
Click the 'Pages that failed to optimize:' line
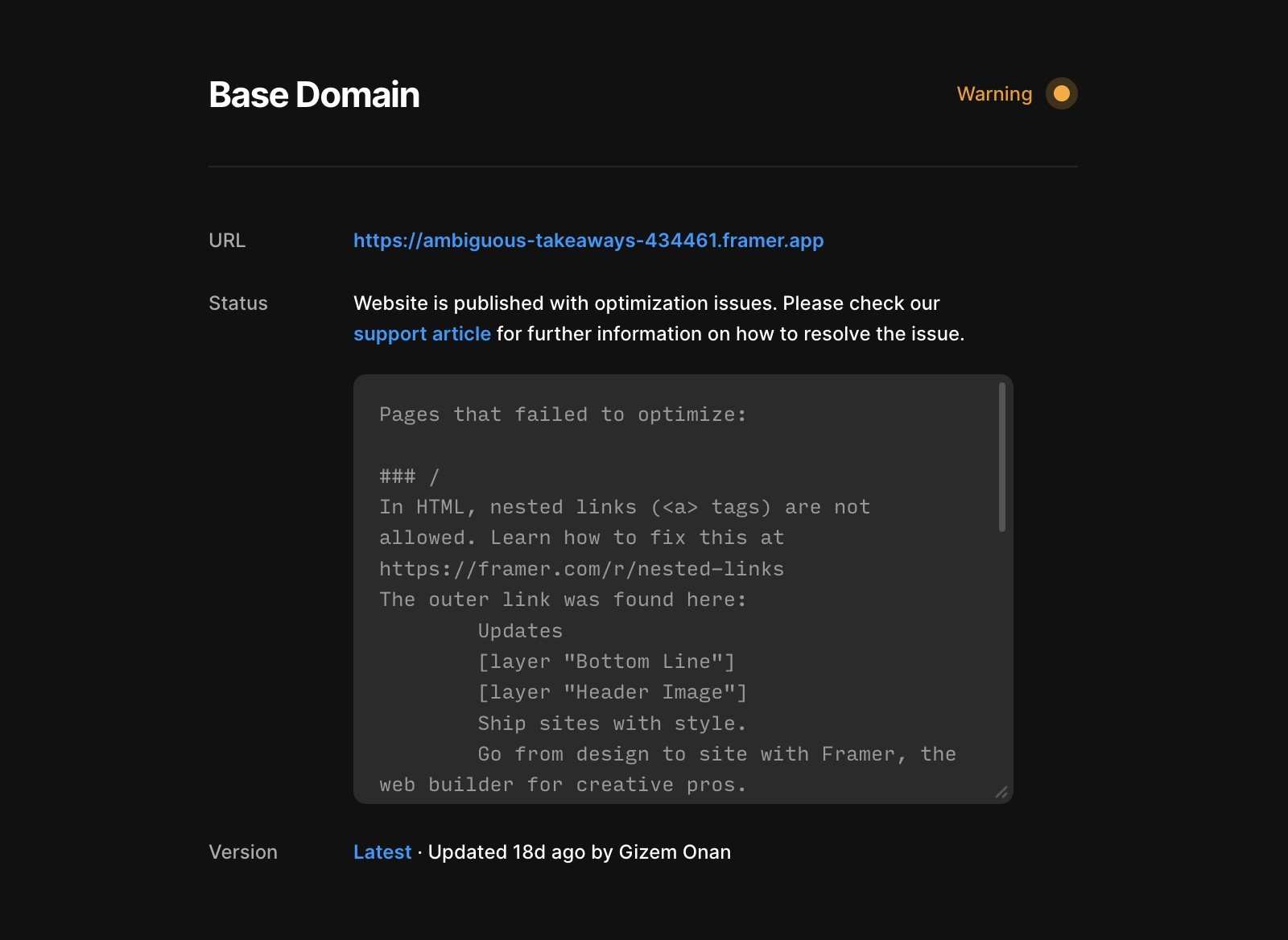click(x=563, y=414)
